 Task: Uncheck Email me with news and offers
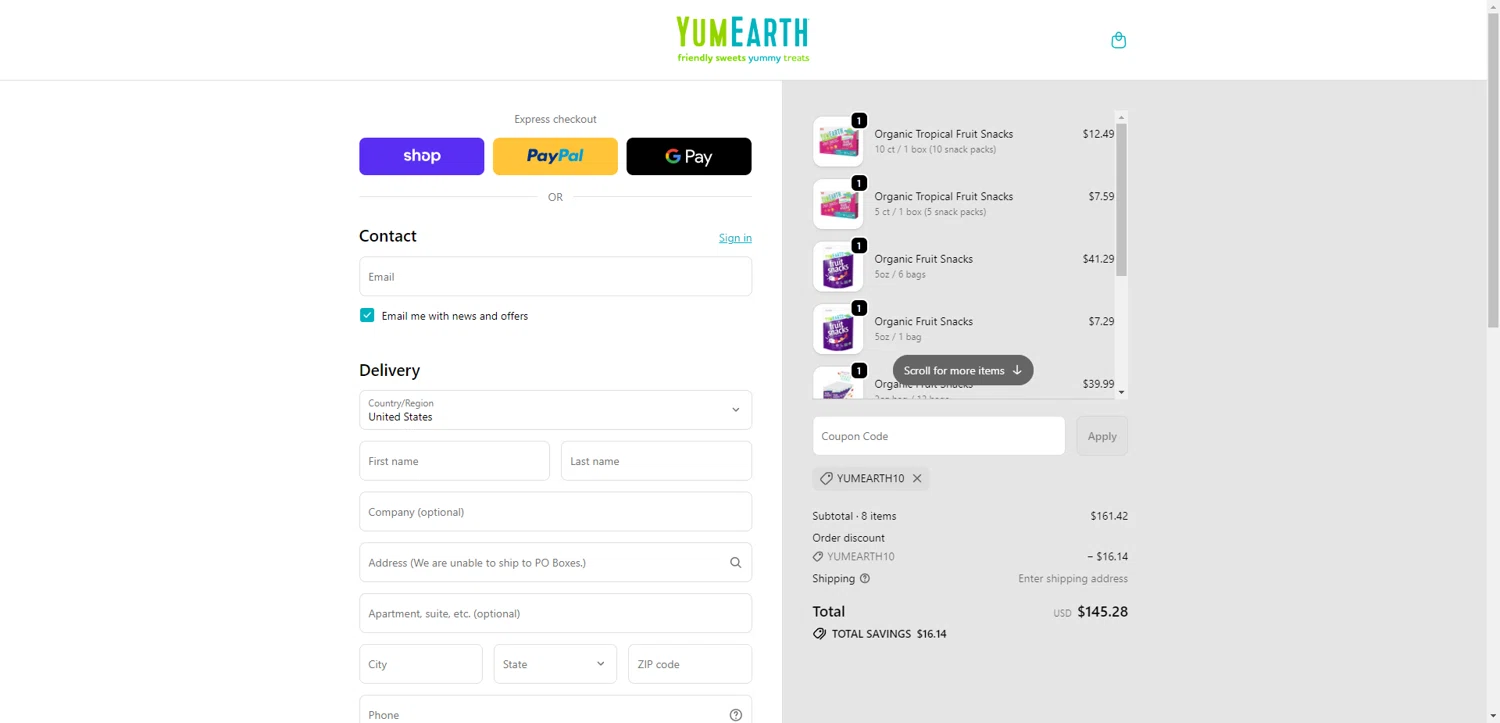(367, 315)
